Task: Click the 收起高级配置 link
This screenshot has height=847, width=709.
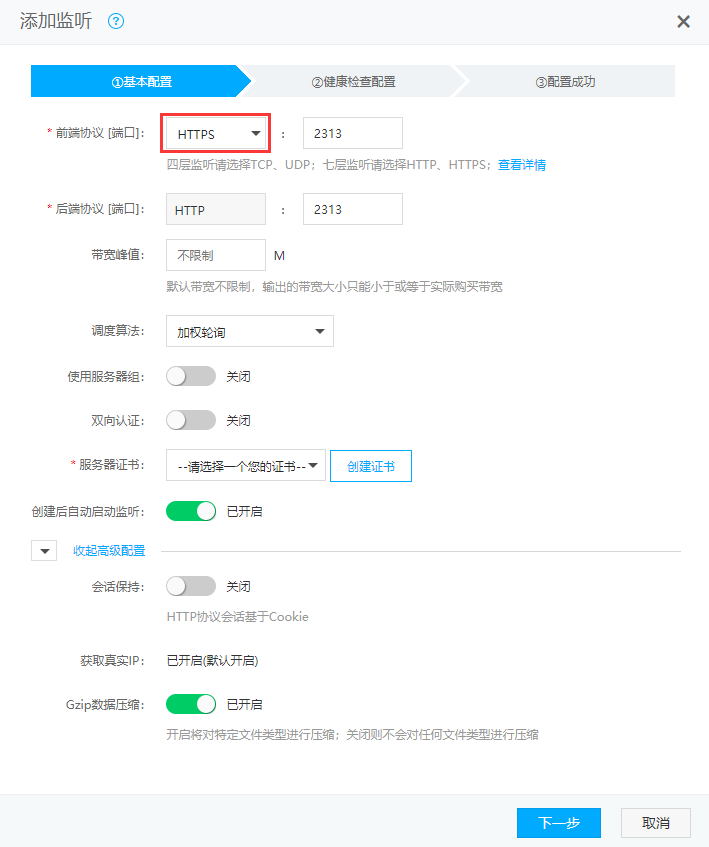Action: 109,551
